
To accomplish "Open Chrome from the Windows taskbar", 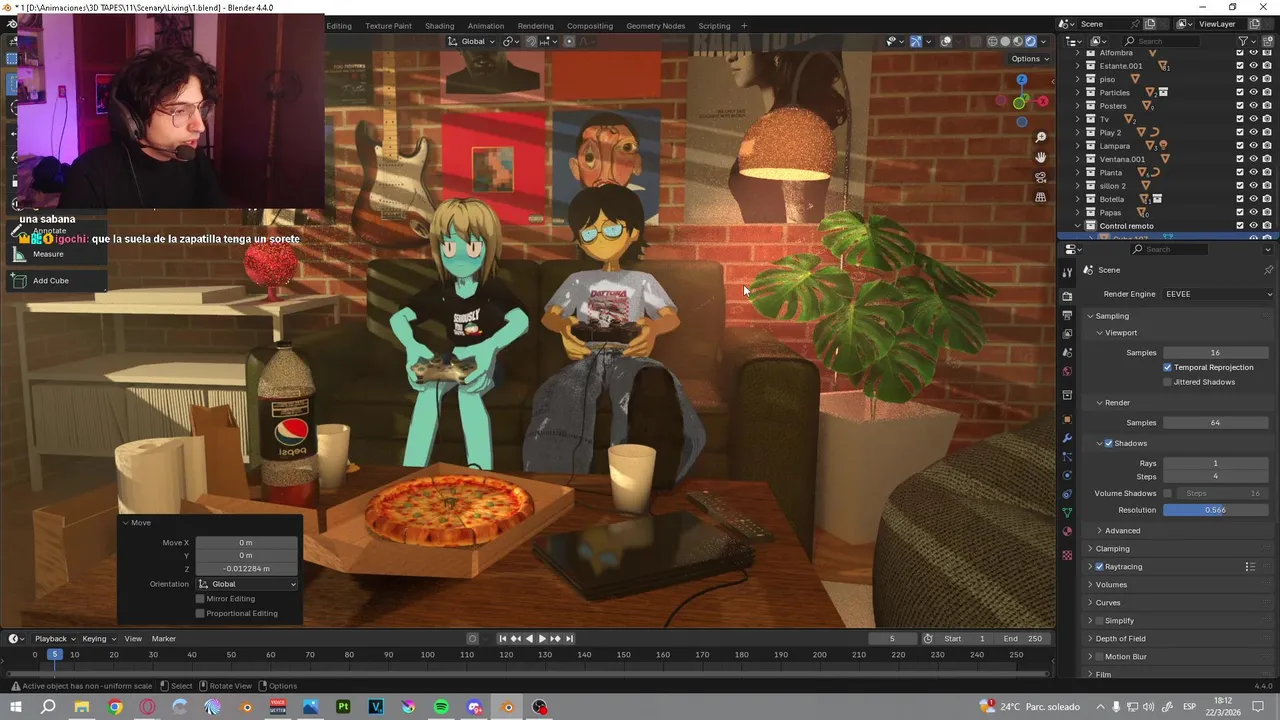I will pos(115,707).
